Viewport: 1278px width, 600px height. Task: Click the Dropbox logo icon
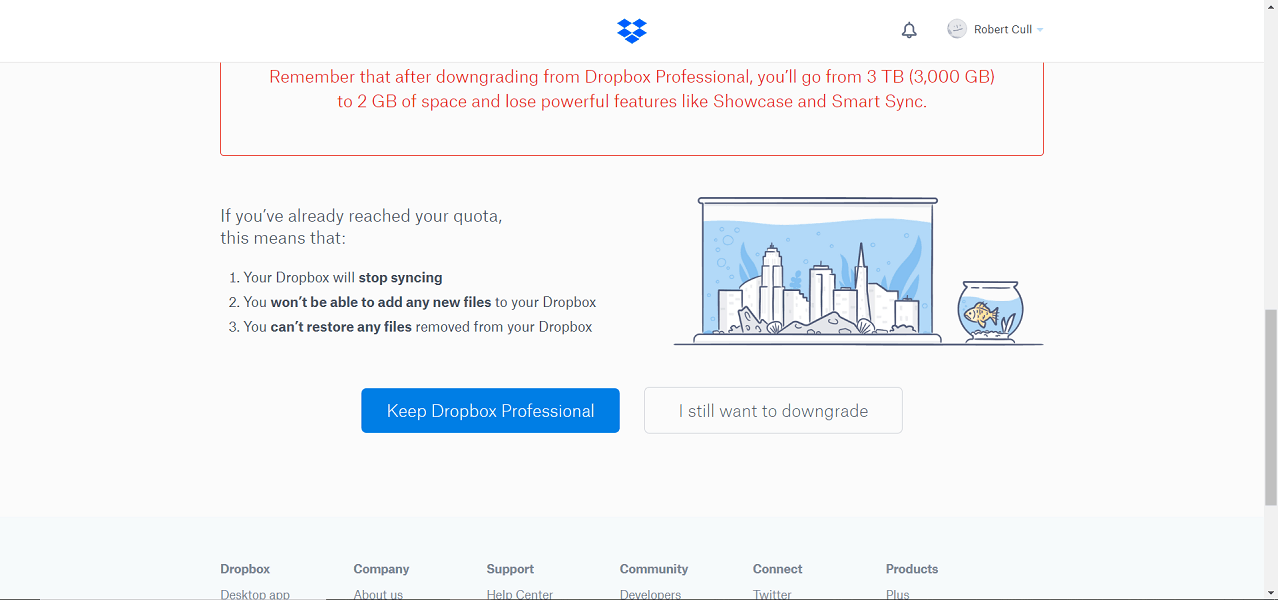coord(631,30)
